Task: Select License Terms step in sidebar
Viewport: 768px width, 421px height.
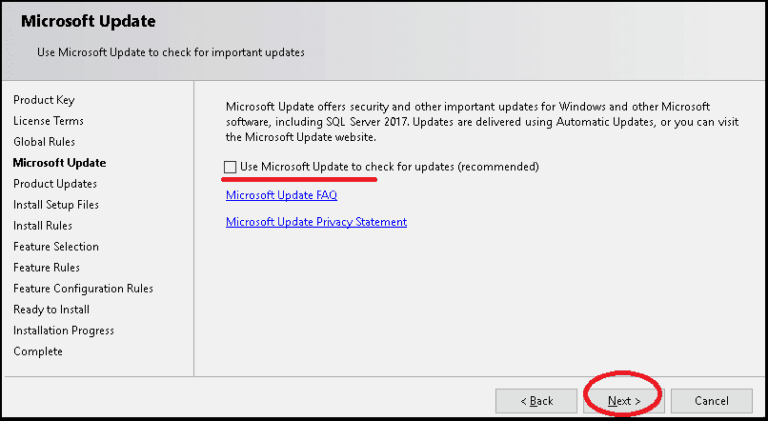Action: [47, 121]
